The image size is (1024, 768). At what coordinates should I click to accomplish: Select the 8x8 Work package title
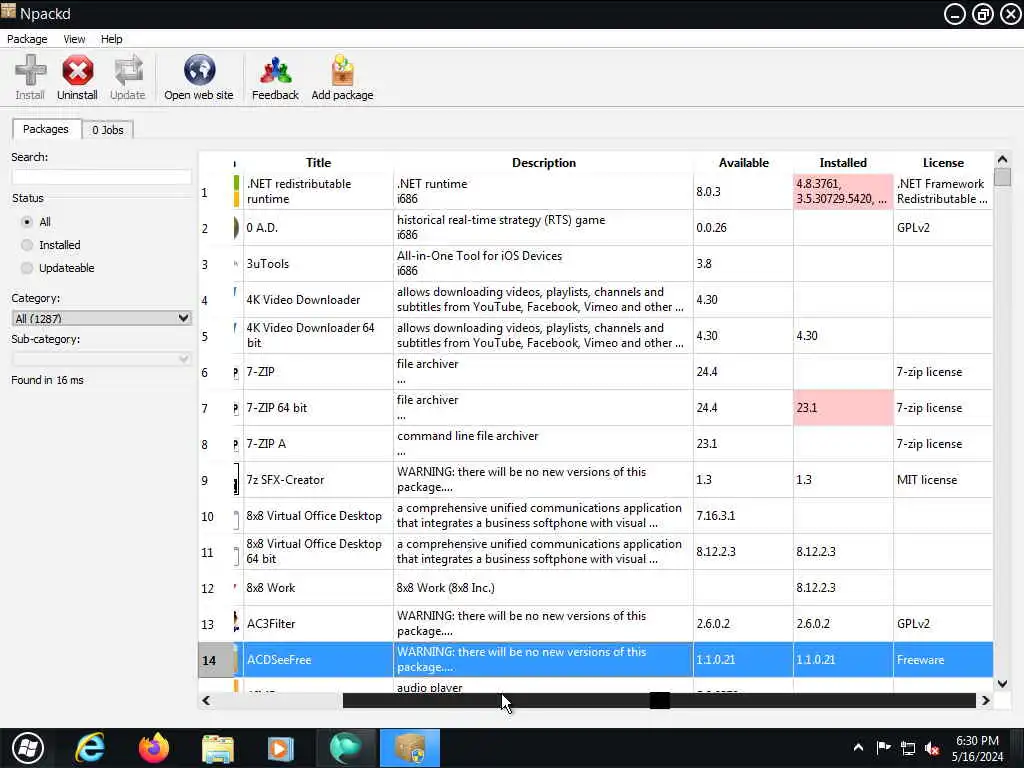coord(271,588)
